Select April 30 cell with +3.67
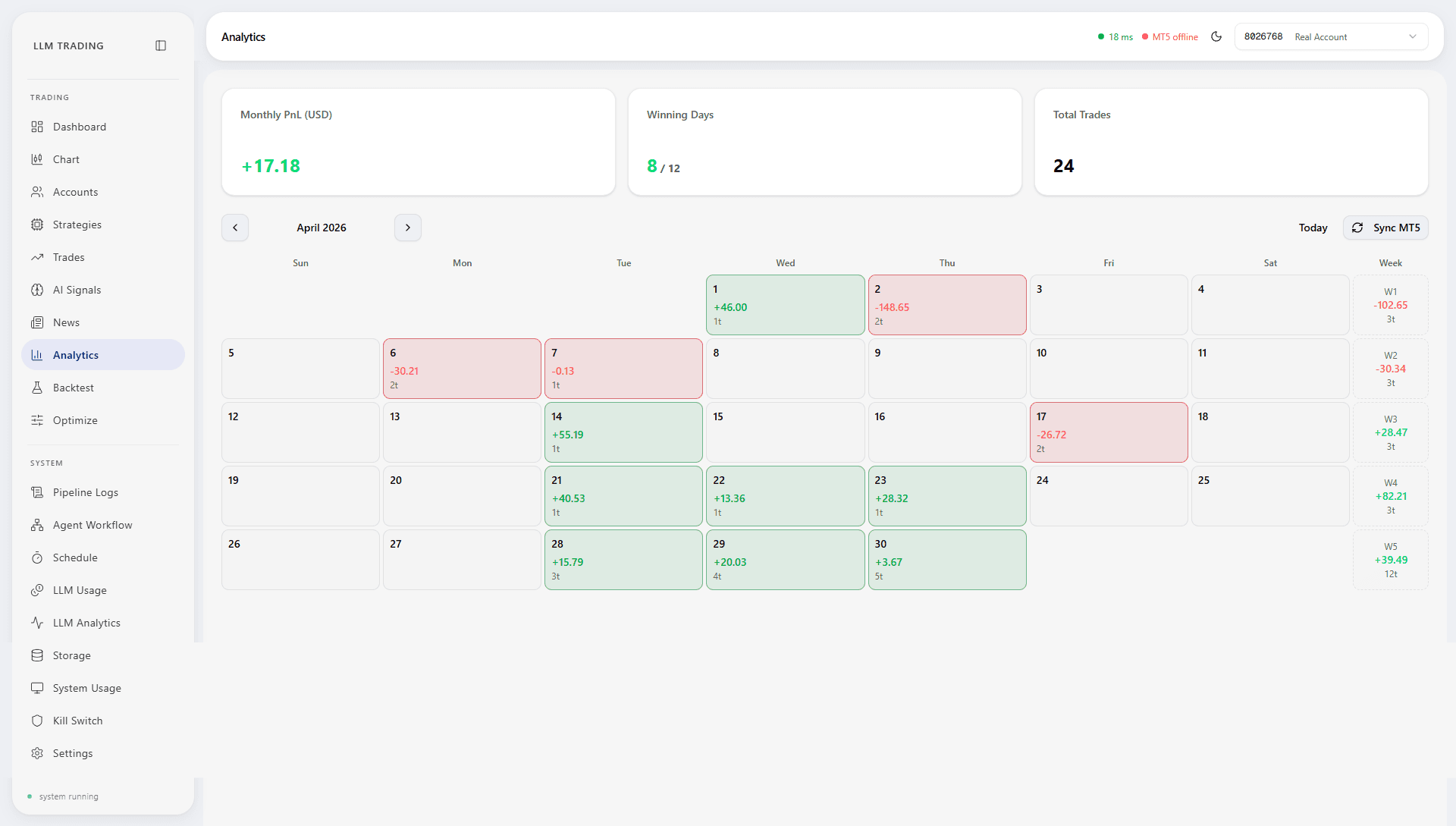 coord(947,560)
